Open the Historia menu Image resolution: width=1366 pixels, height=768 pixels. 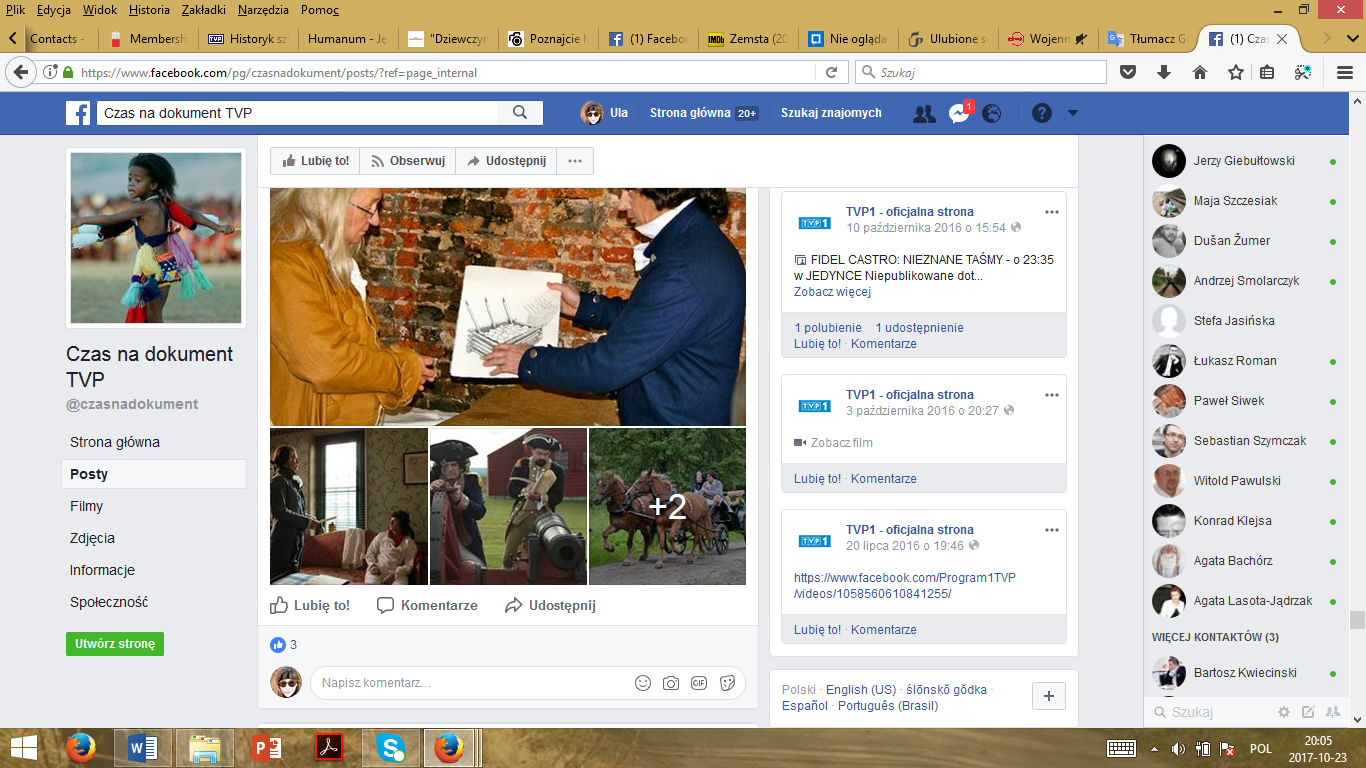click(149, 10)
